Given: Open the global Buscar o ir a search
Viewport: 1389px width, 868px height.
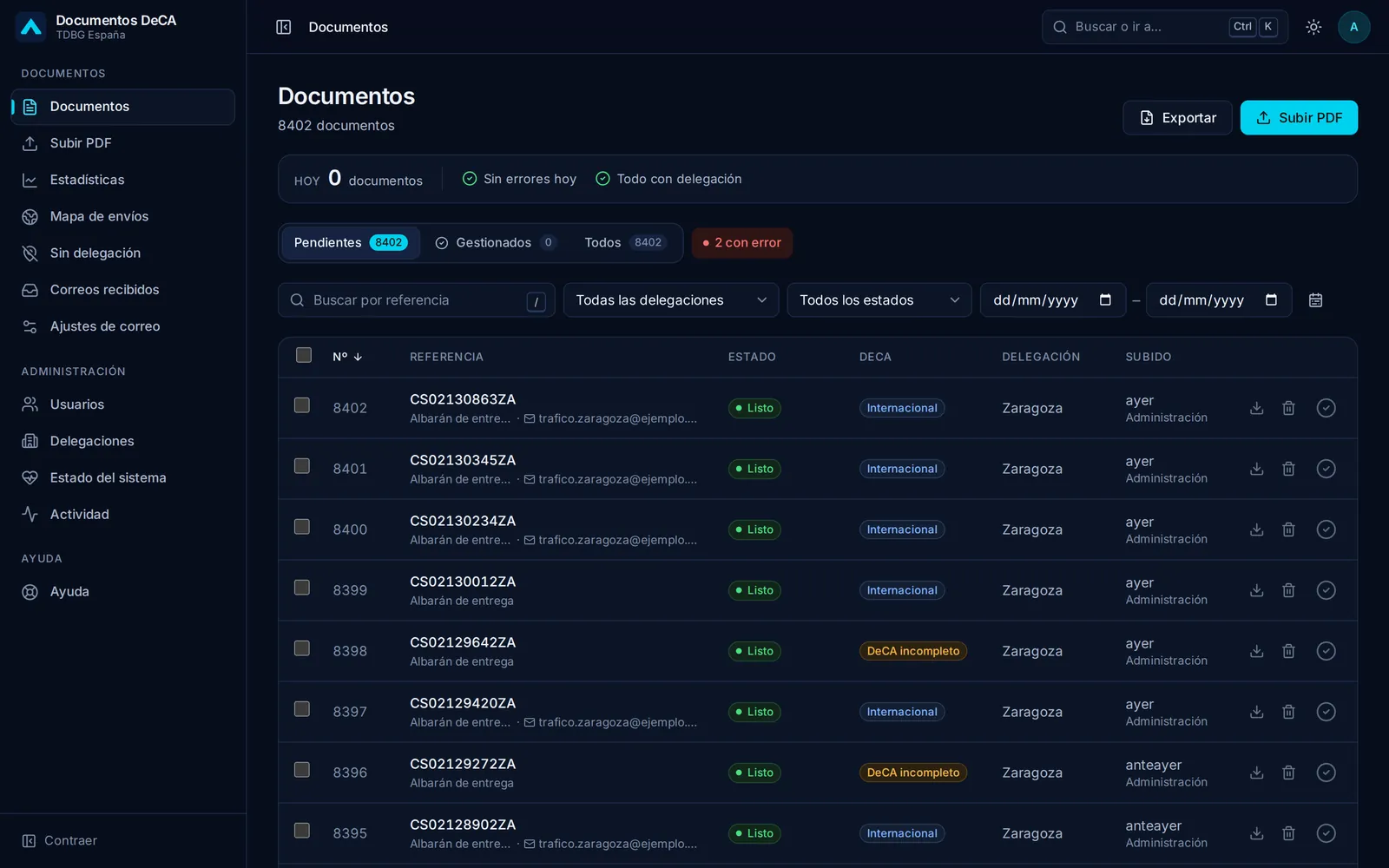Looking at the screenshot, I should (1165, 27).
